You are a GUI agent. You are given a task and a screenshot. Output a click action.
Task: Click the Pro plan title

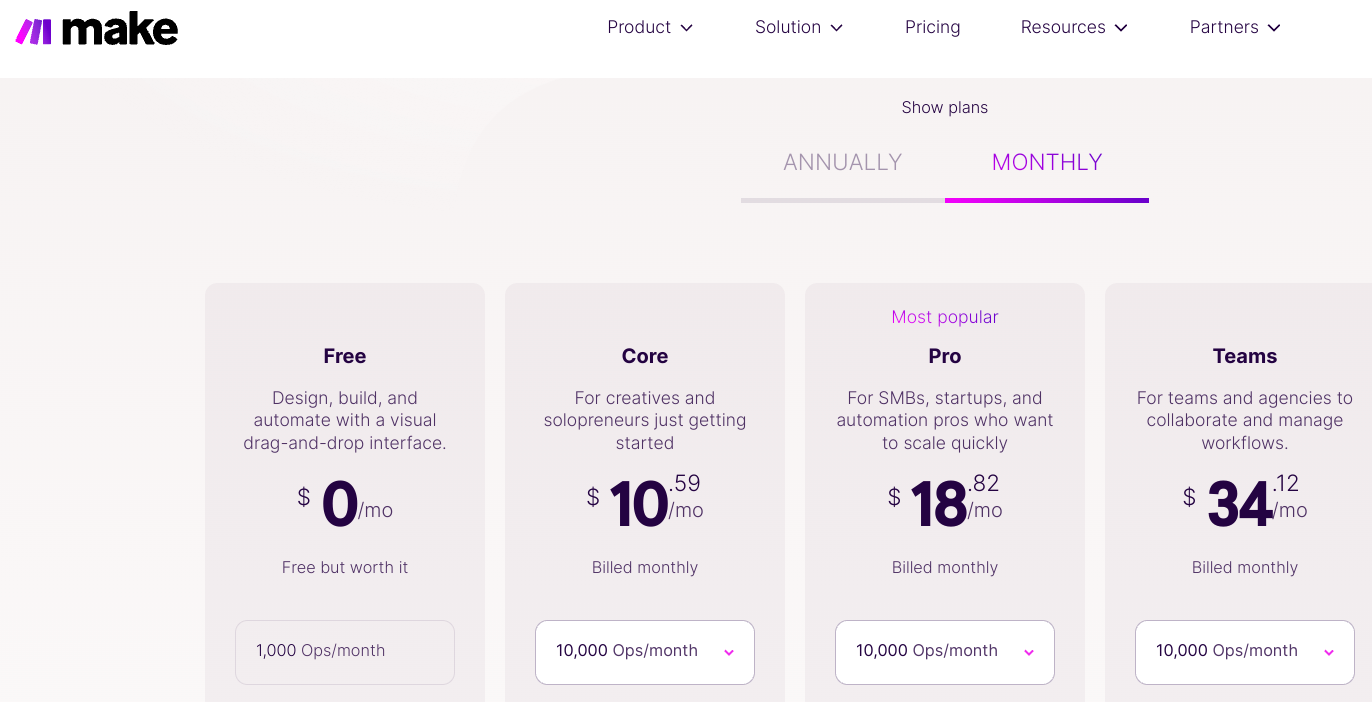click(945, 356)
